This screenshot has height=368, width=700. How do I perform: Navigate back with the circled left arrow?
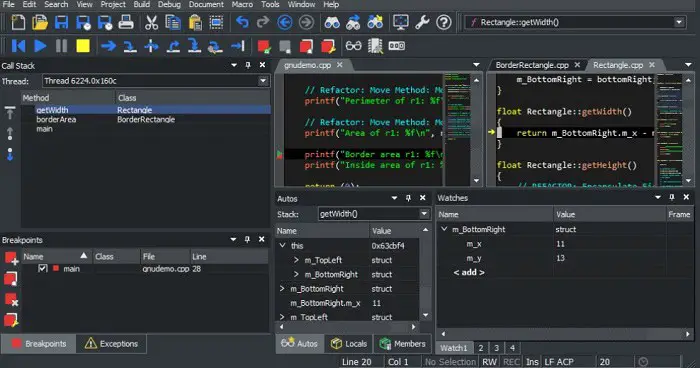click(x=285, y=22)
